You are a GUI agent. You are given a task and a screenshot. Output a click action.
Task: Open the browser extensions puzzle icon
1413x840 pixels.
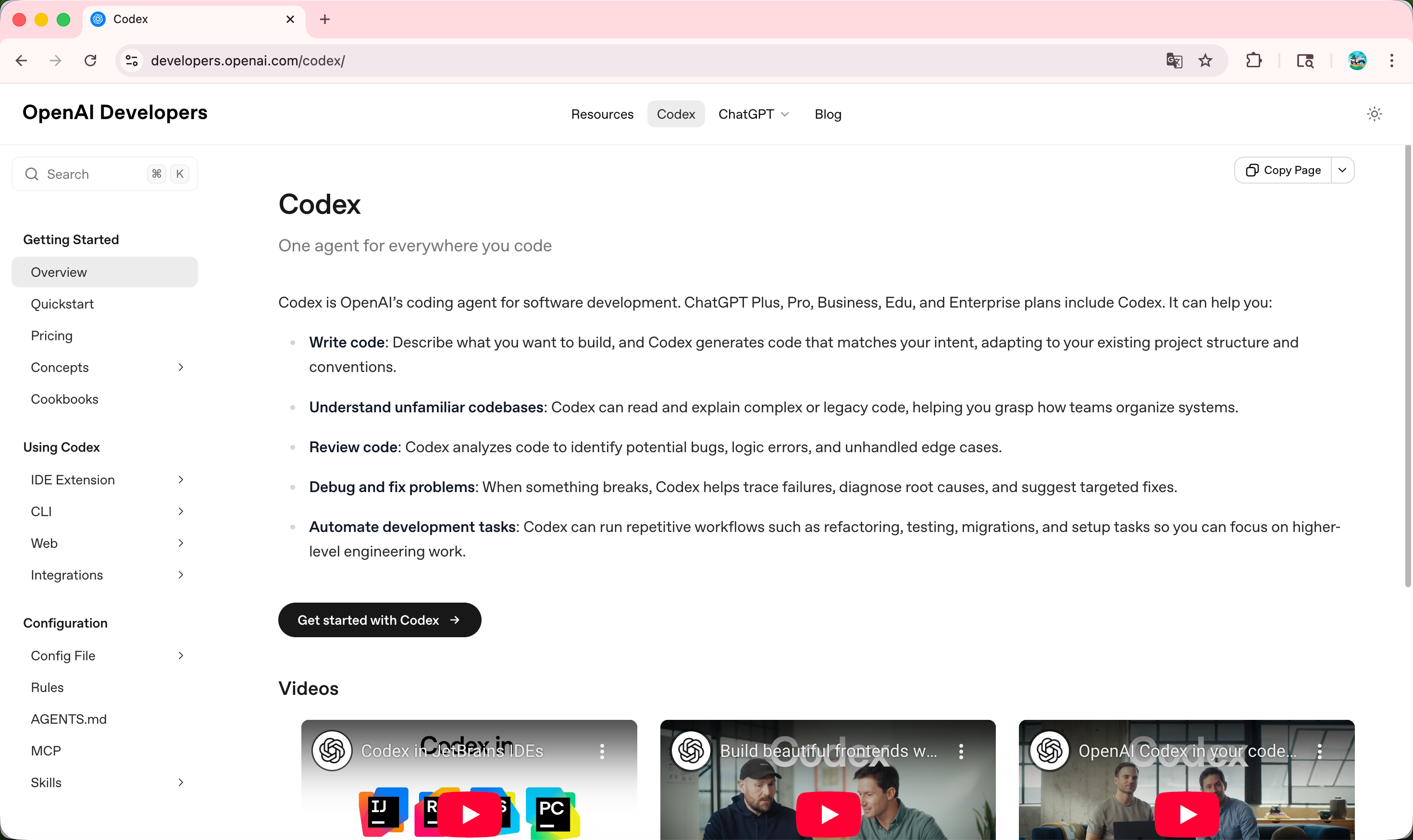[x=1253, y=61]
